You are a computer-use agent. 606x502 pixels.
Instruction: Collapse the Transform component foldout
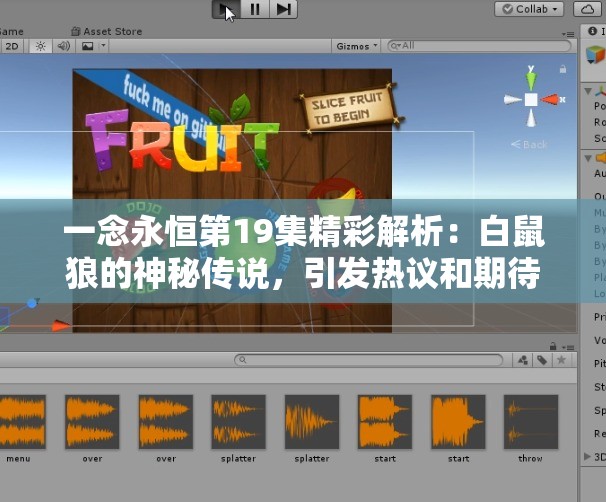tap(588, 91)
